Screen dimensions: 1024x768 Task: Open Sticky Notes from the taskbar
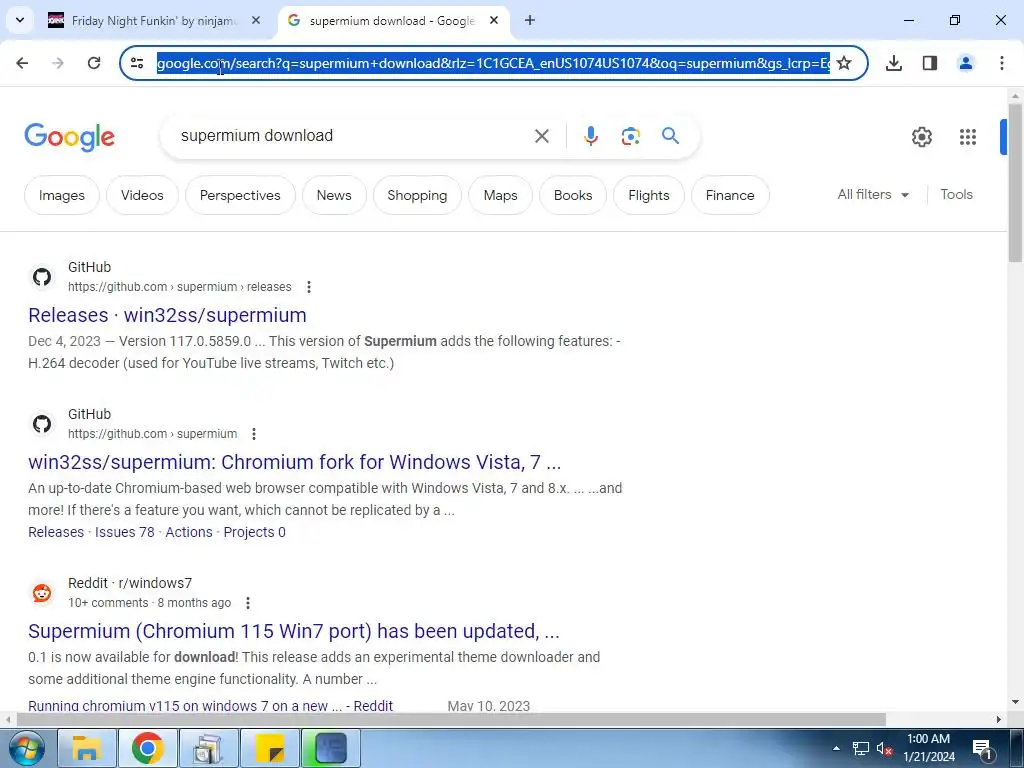[270, 748]
